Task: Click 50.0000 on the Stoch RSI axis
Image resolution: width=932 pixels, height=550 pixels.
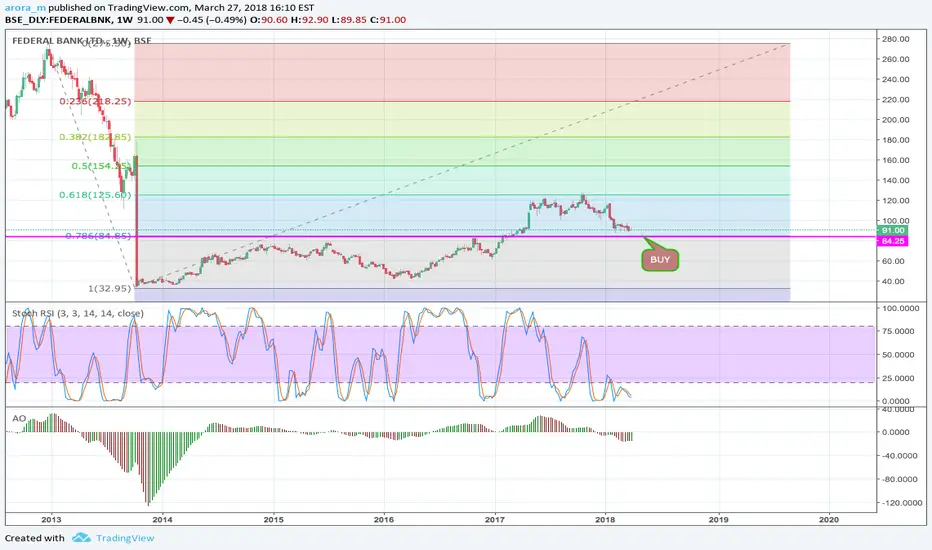Action: tap(898, 355)
